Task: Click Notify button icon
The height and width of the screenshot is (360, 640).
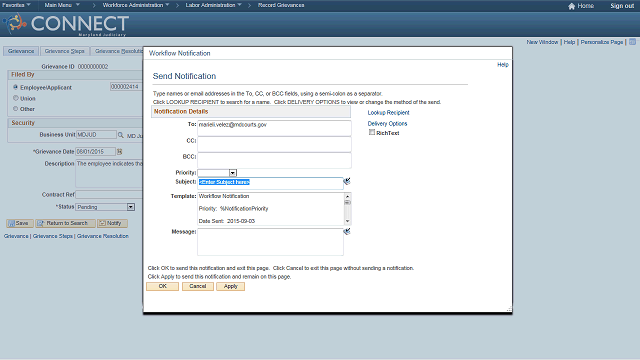Action: 102,223
